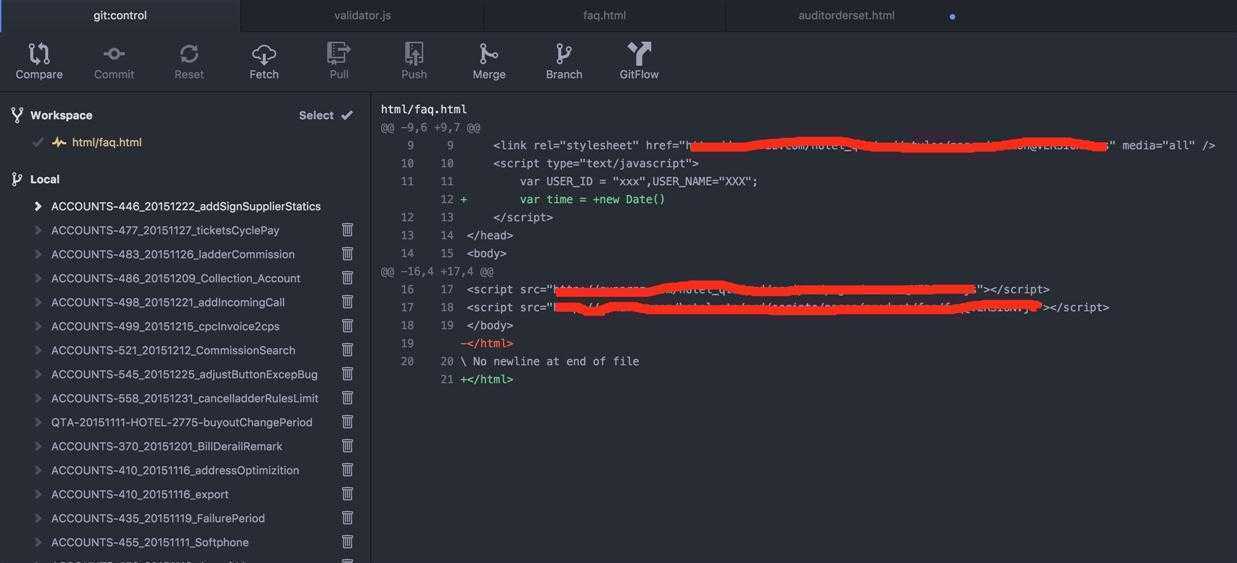Checkout branch ACCOUNTS-521_20151212_CommissionSearch
Screen dimensions: 1237x563
click(173, 350)
